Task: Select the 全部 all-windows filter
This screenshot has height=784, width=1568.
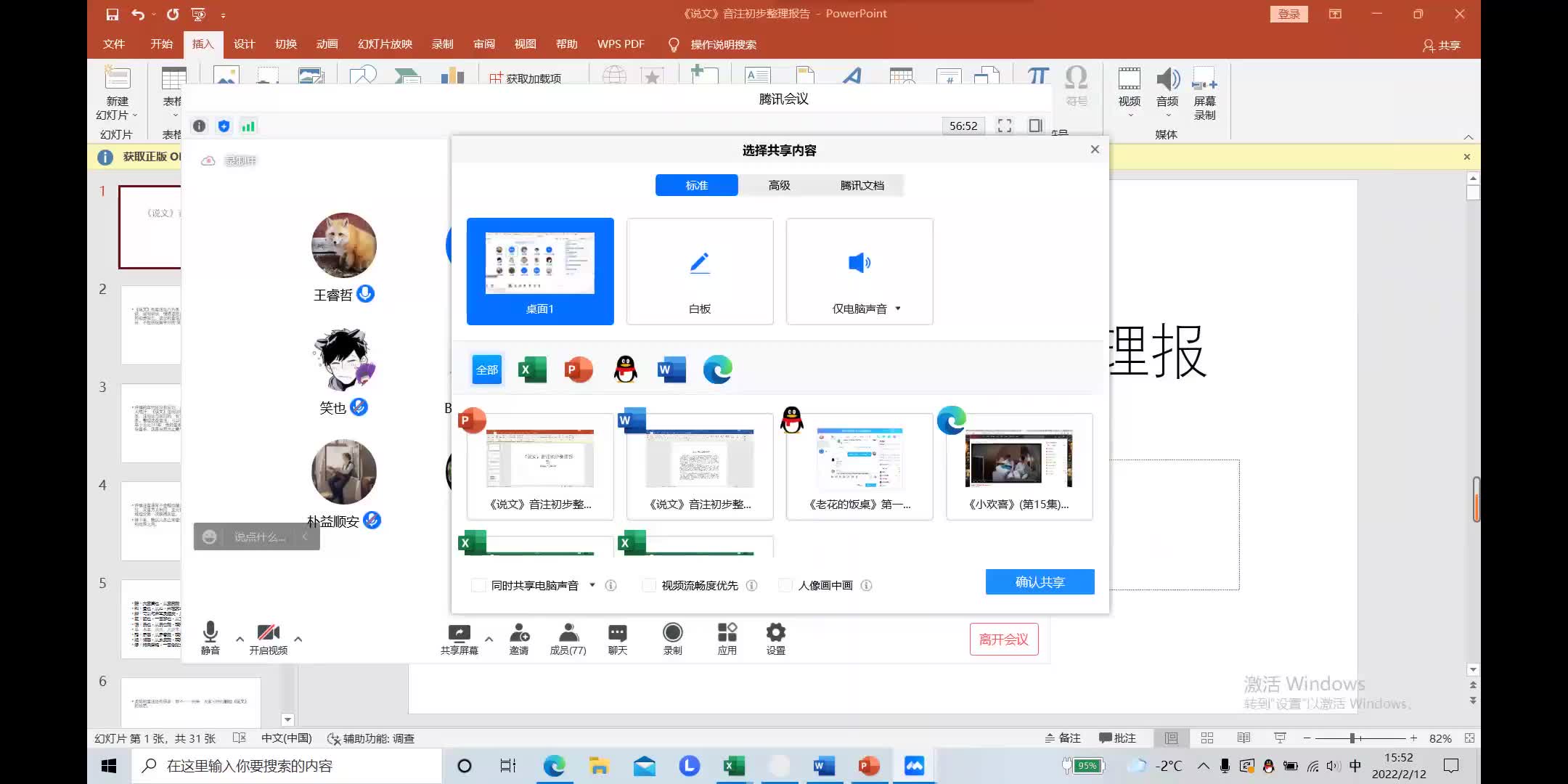Action: pos(487,370)
